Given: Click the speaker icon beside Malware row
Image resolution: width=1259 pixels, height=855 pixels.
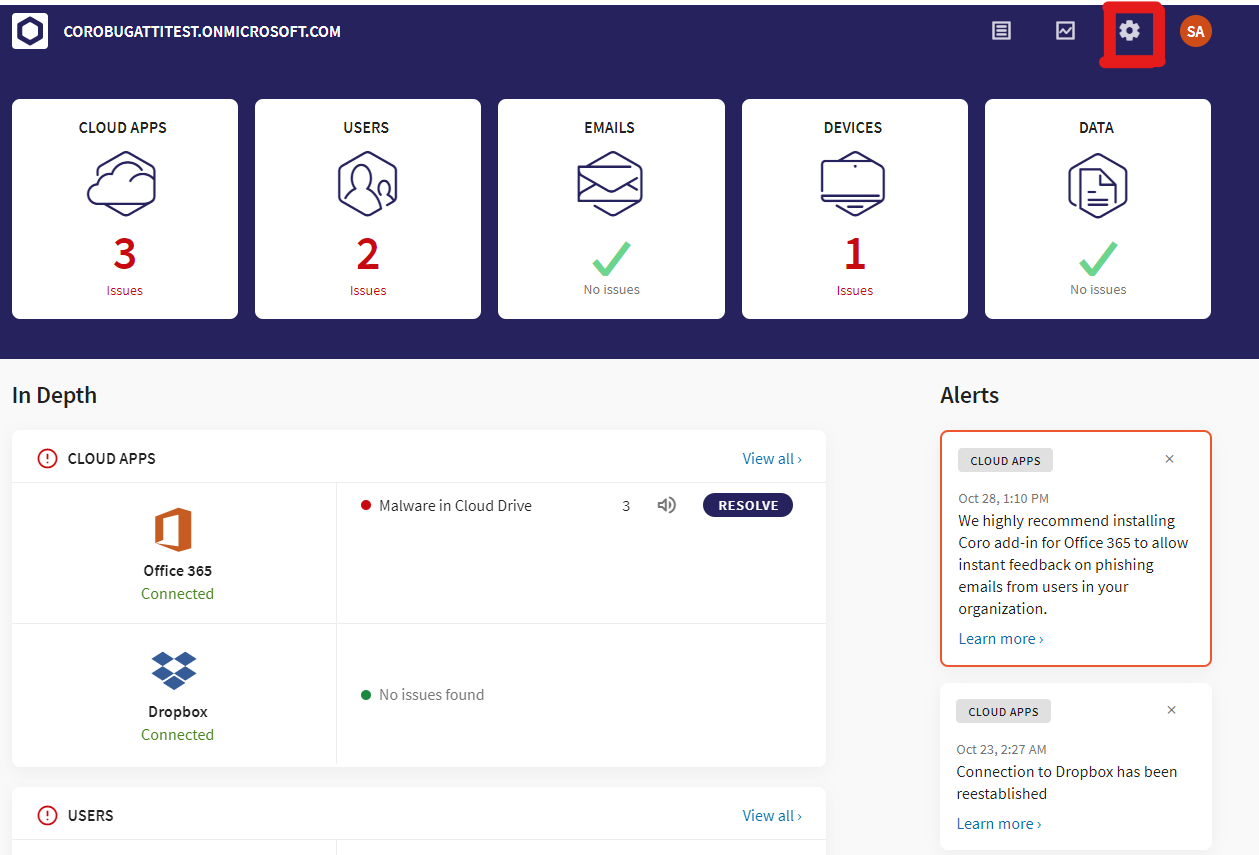Looking at the screenshot, I should tap(666, 505).
